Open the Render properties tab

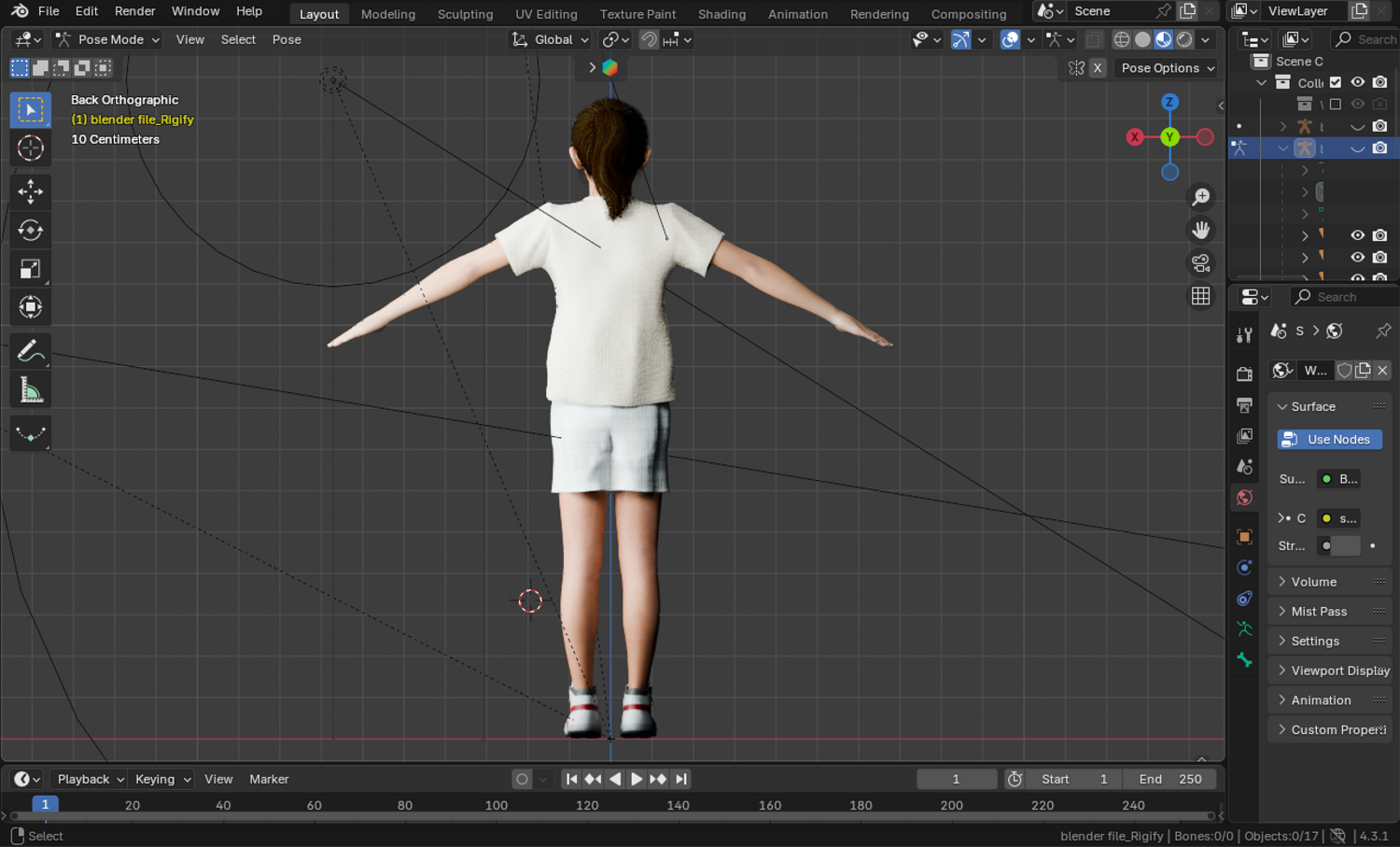pos(1244,374)
